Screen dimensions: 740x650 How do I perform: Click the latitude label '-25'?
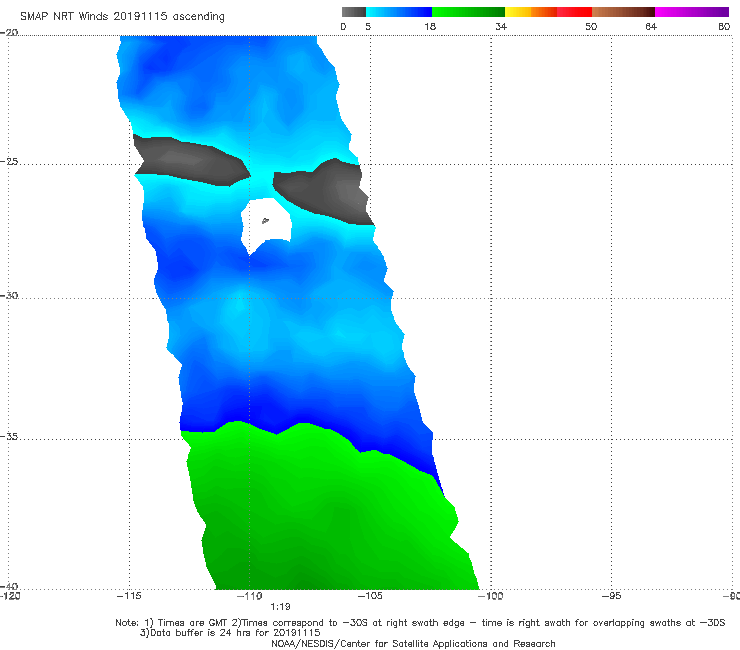[9, 161]
